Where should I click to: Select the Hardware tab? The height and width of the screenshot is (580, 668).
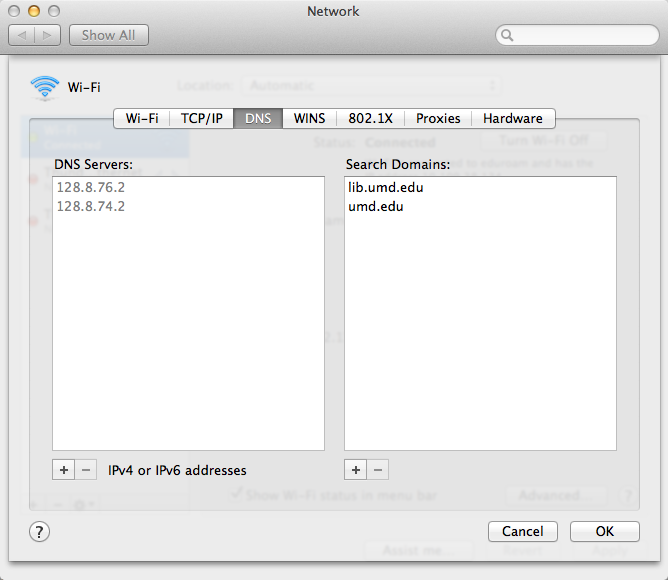coord(512,118)
